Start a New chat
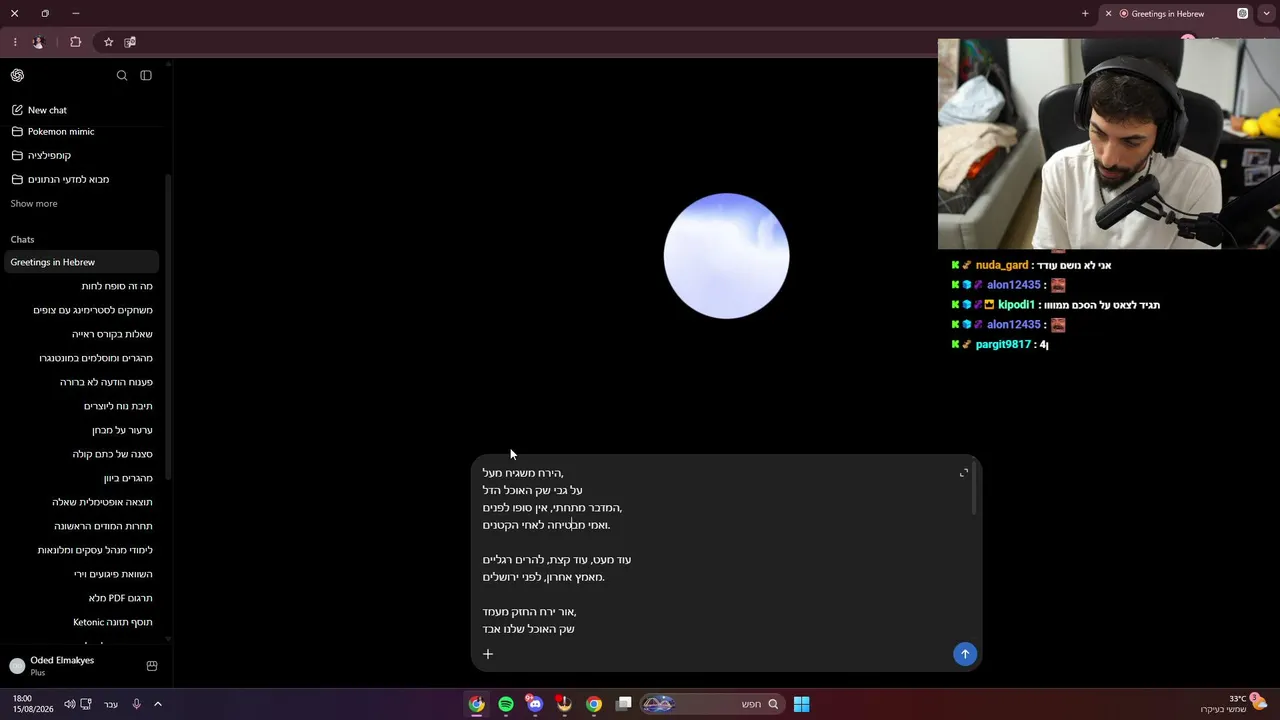Image resolution: width=1280 pixels, height=720 pixels. coord(80,110)
